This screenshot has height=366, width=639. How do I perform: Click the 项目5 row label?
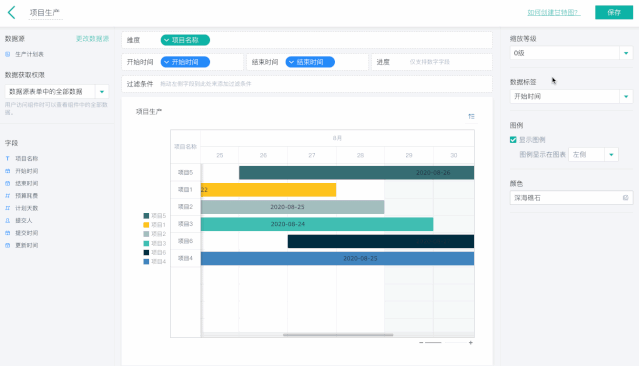tap(185, 172)
